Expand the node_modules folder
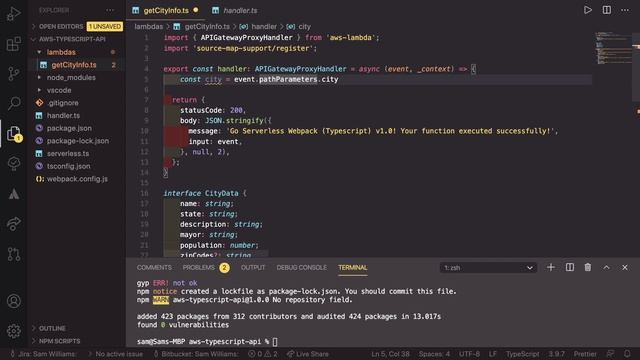The height and width of the screenshot is (360, 640). click(x=71, y=78)
